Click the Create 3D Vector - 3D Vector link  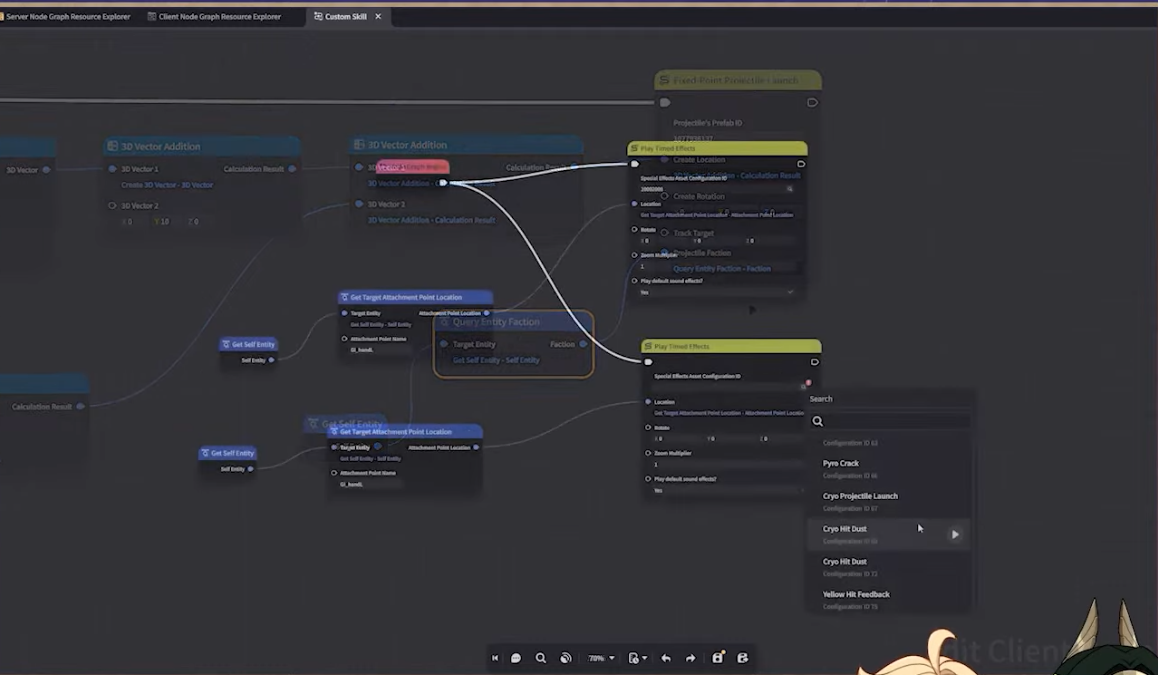tap(167, 185)
